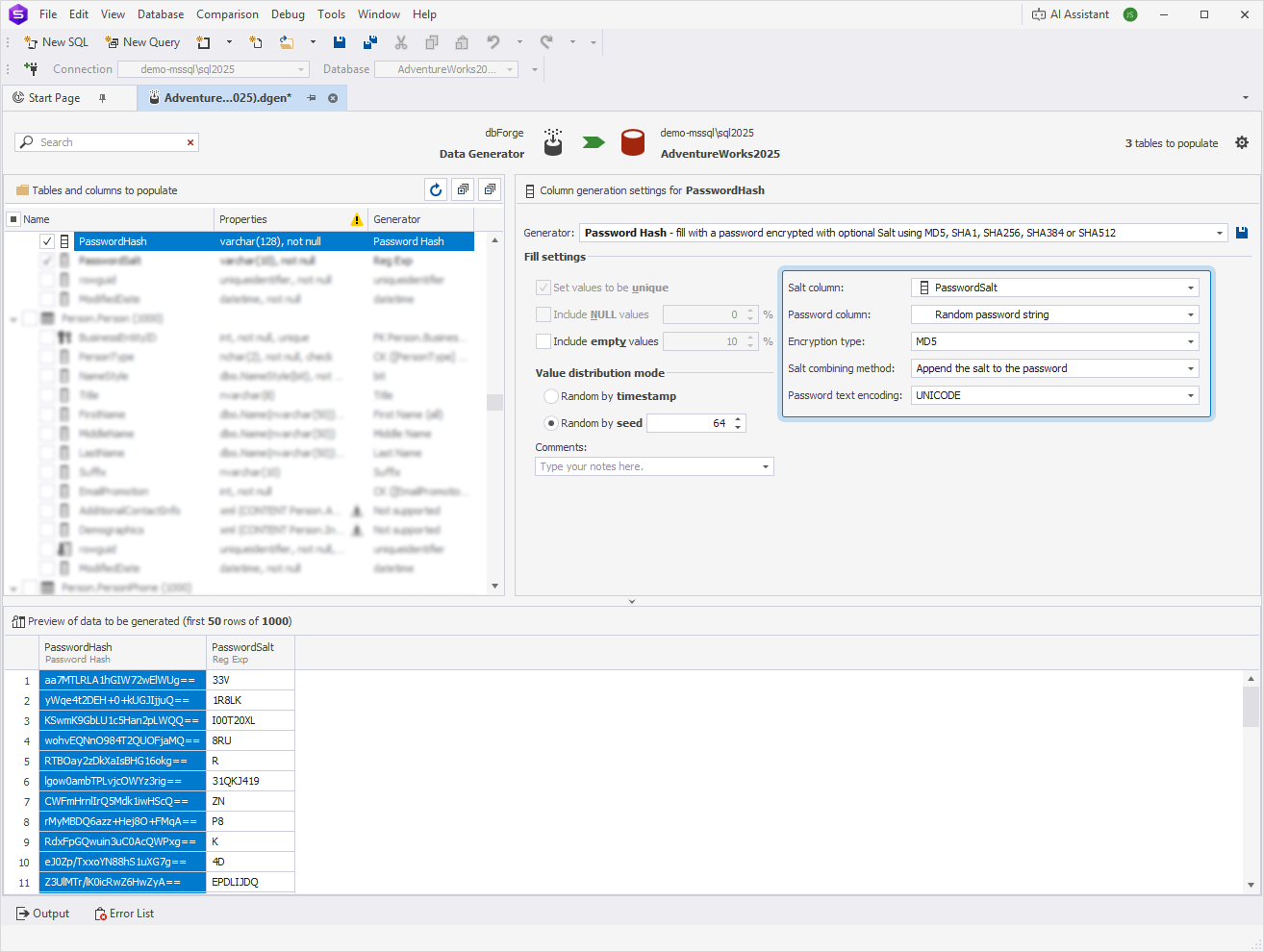
Task: Open the Generator type dropdown
Action: tap(1220, 233)
